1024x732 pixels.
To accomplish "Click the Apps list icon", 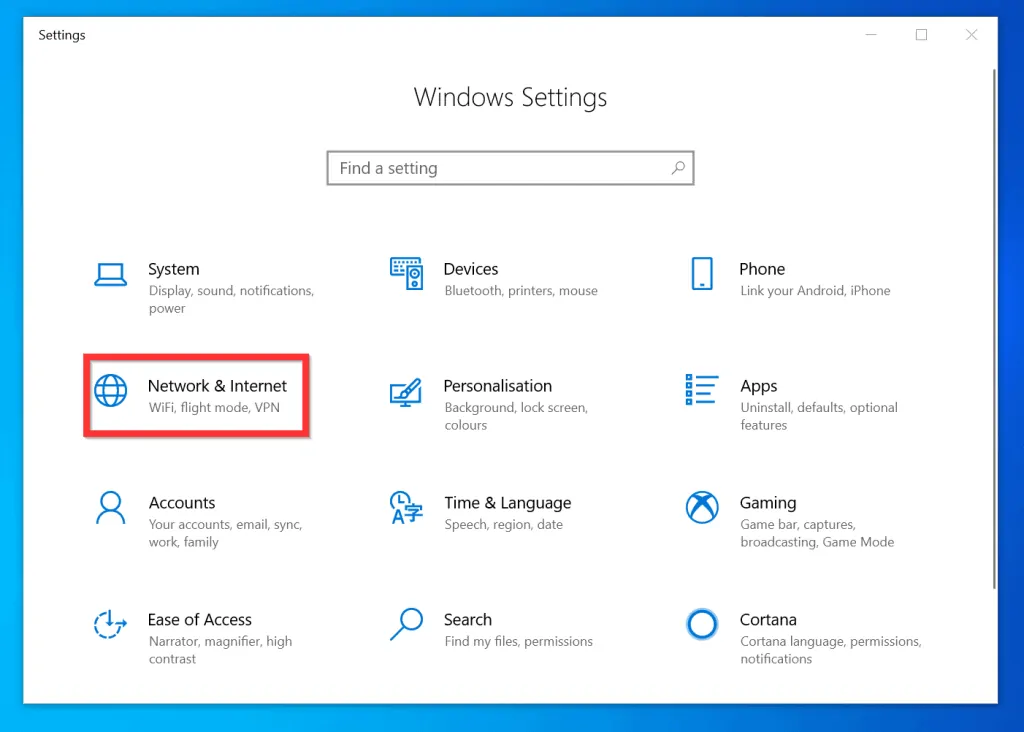I will [702, 390].
